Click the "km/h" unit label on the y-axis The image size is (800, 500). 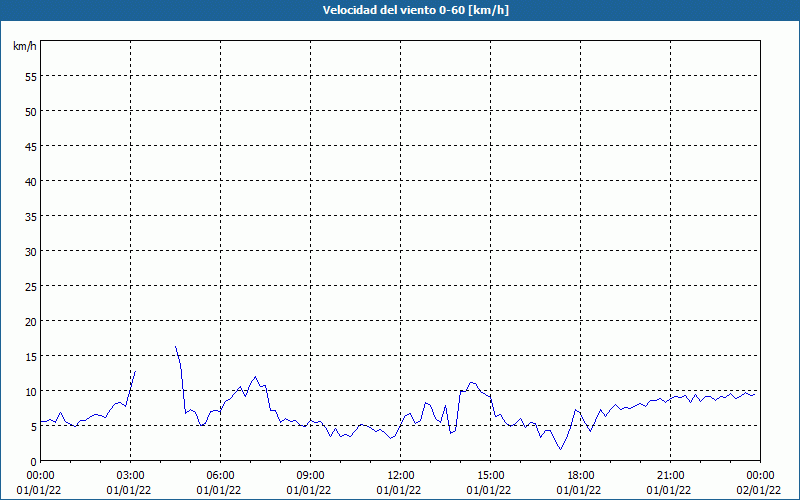[24, 46]
